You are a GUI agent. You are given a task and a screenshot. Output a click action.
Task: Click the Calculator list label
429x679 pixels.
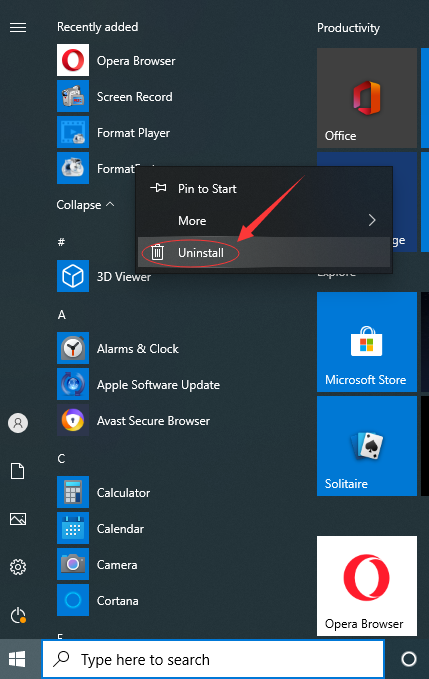point(123,492)
